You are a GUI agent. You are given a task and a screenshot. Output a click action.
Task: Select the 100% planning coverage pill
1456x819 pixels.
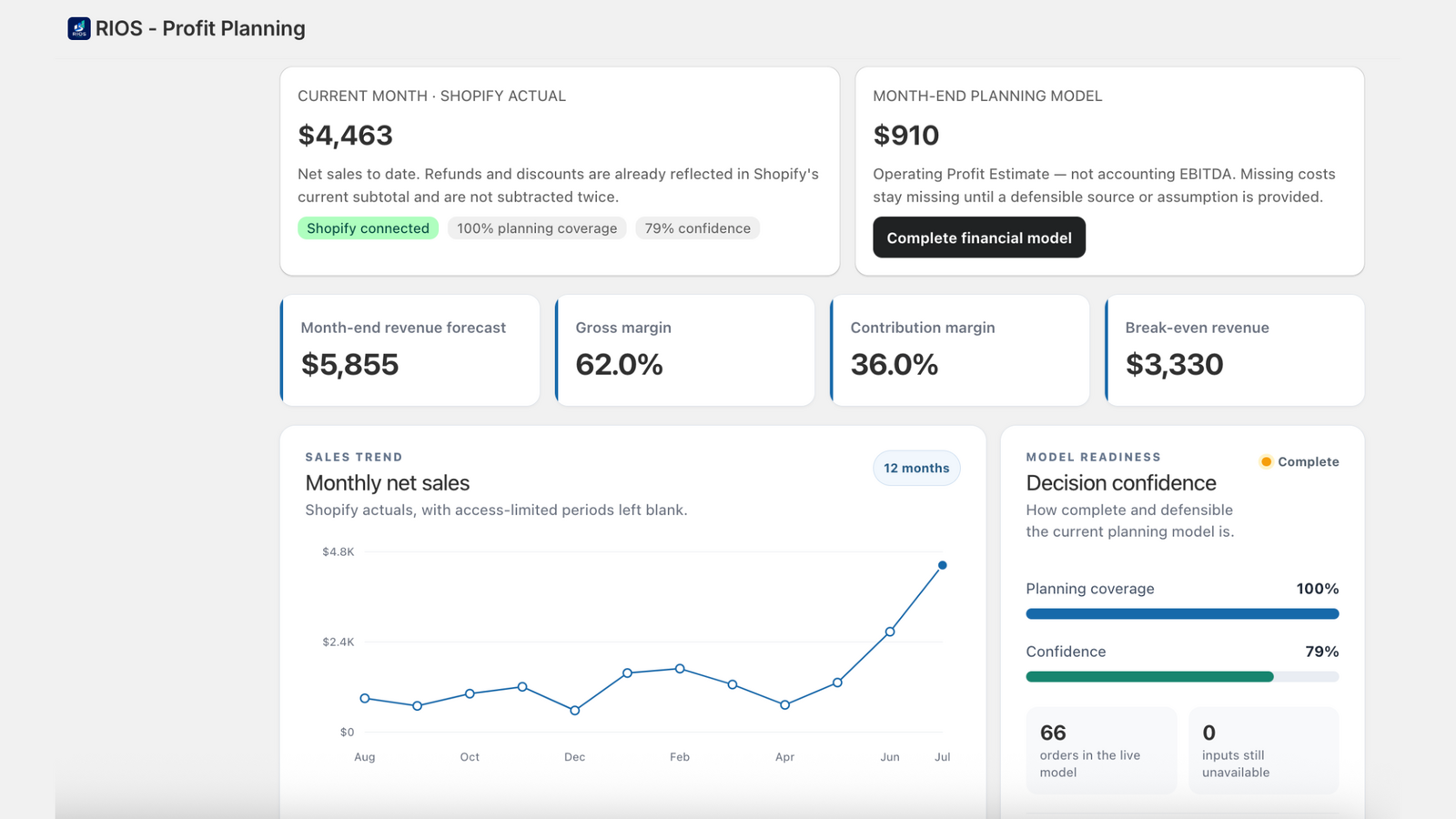[x=537, y=228]
